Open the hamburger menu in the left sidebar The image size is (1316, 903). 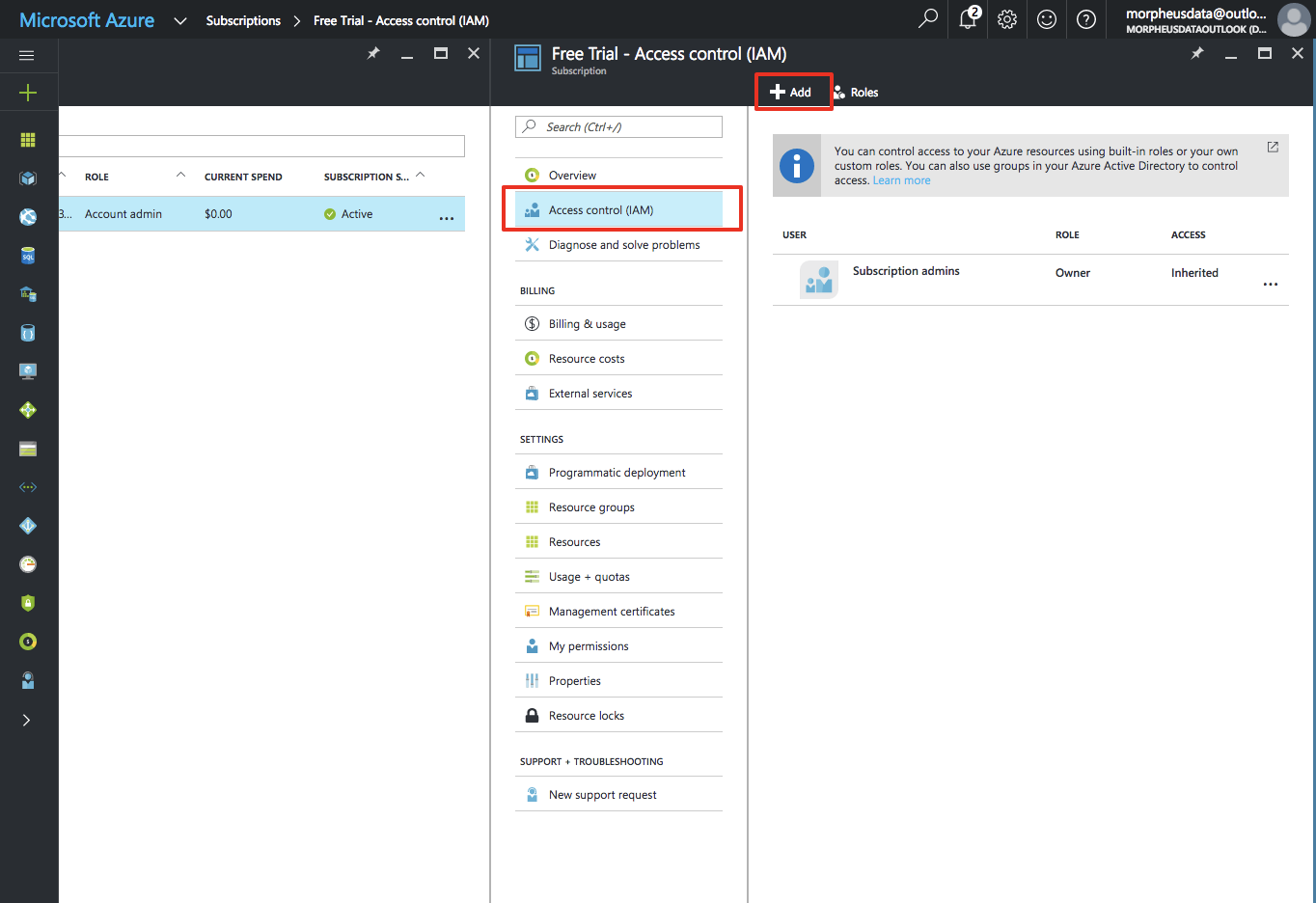(x=27, y=55)
